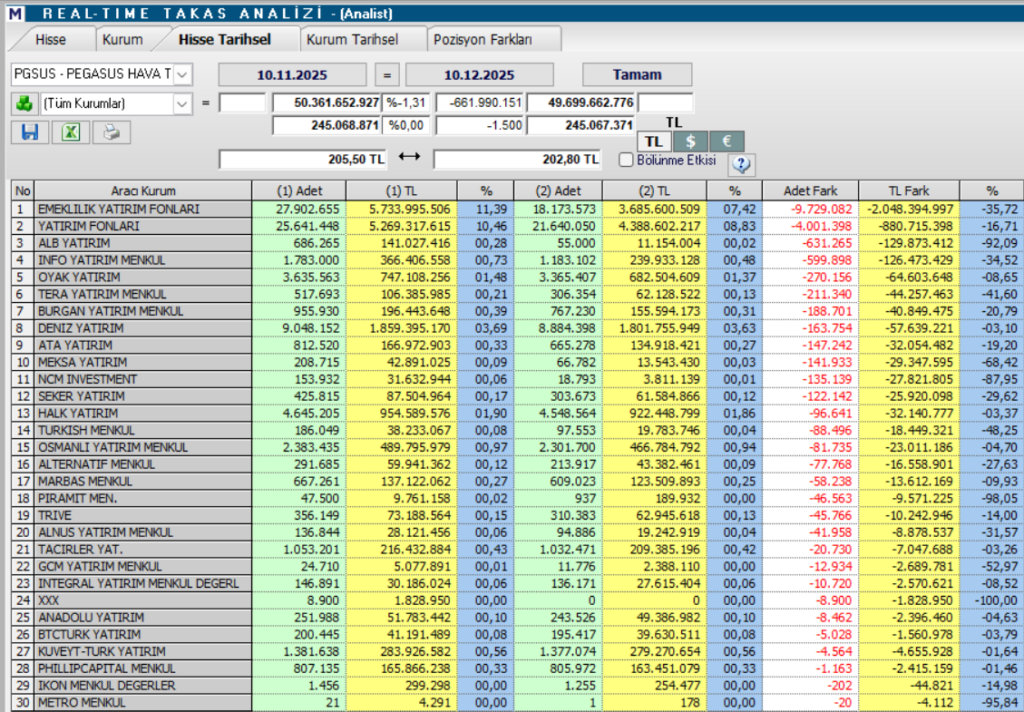Image resolution: width=1024 pixels, height=712 pixels.
Task: Enable the Bölünme Etkisi checkbox
Action: [626, 161]
